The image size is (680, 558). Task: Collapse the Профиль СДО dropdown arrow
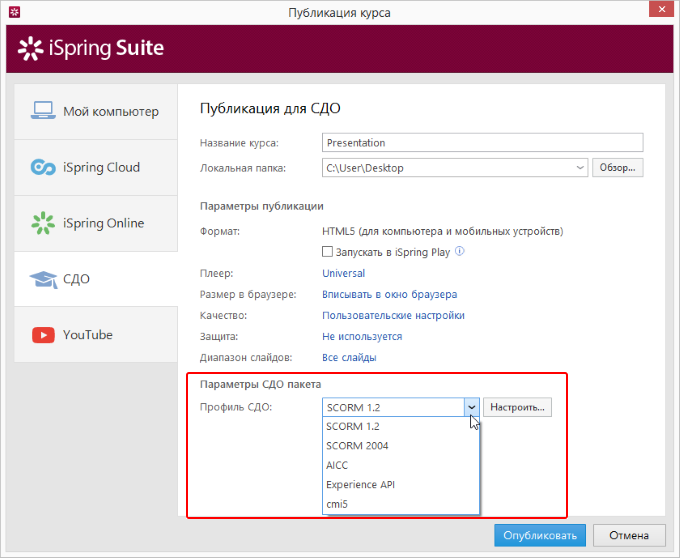coord(471,407)
